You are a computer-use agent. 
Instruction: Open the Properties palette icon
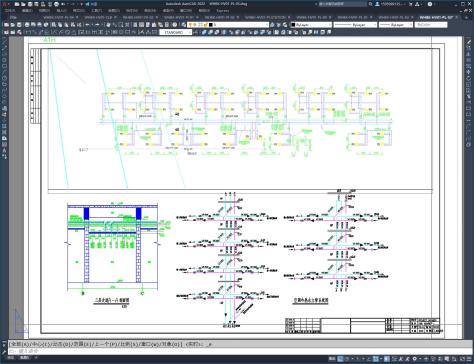[x=135, y=25]
